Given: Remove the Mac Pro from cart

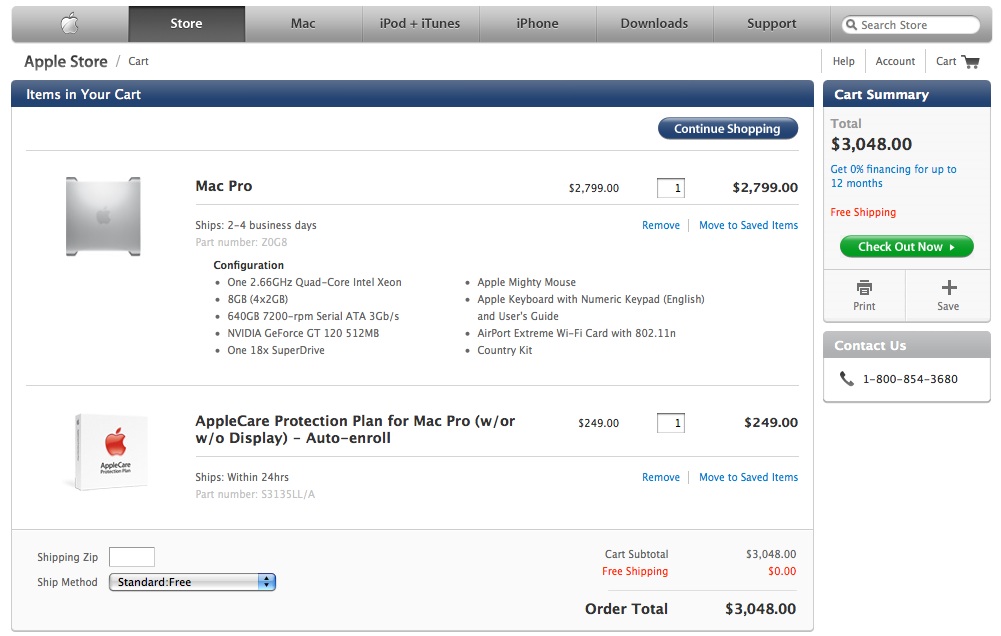Looking at the screenshot, I should (660, 225).
